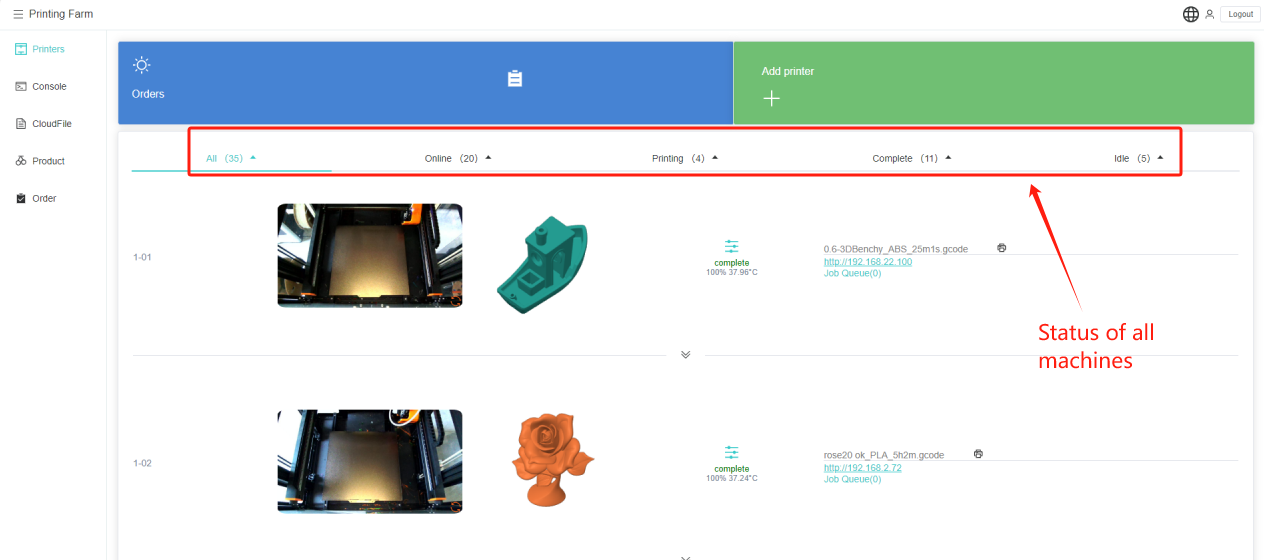This screenshot has height=560, width=1264.
Task: Open the camera view of printer 1-02
Action: pyautogui.click(x=370, y=461)
